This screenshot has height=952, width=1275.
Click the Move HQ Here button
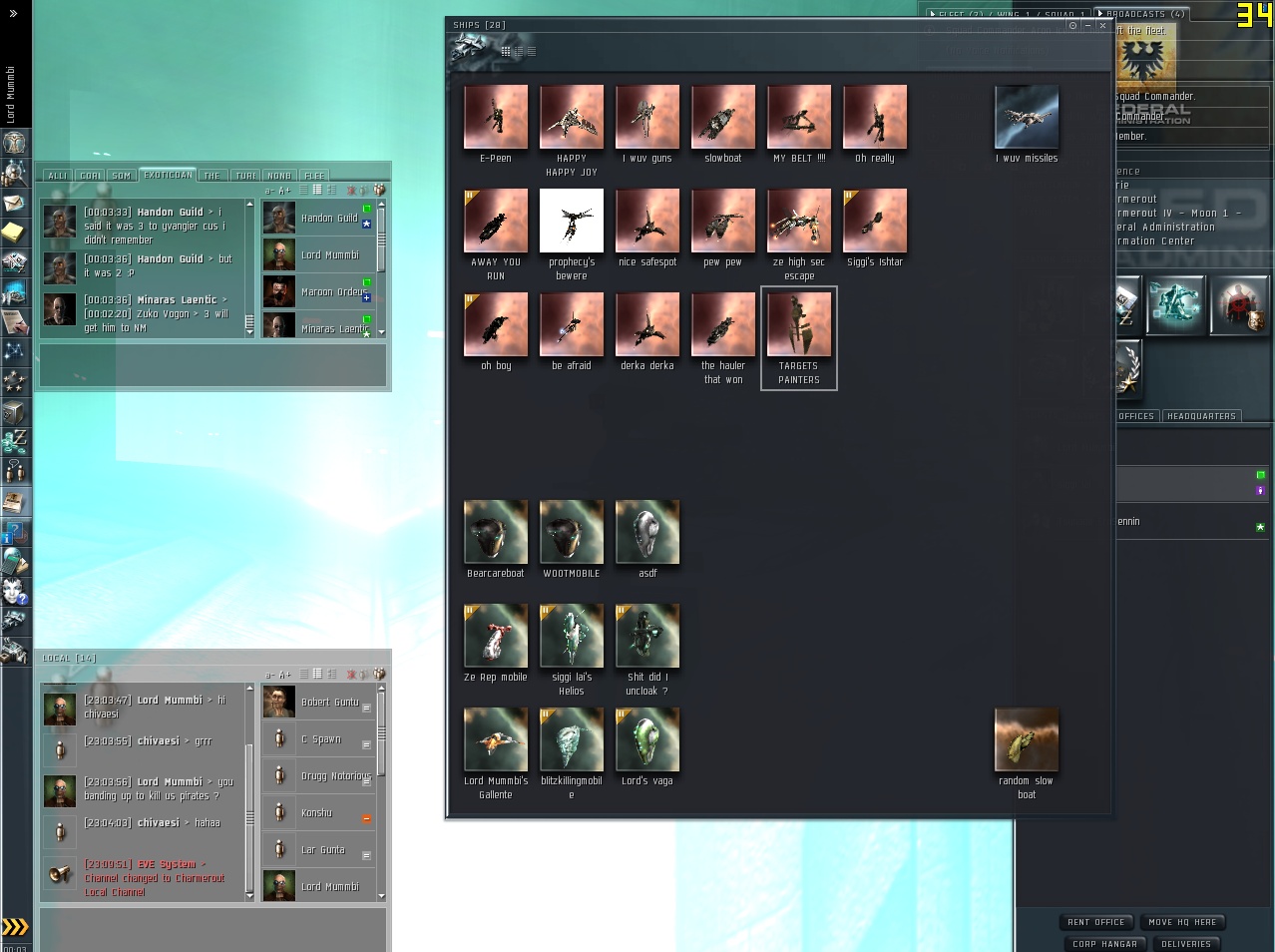coord(1182,922)
